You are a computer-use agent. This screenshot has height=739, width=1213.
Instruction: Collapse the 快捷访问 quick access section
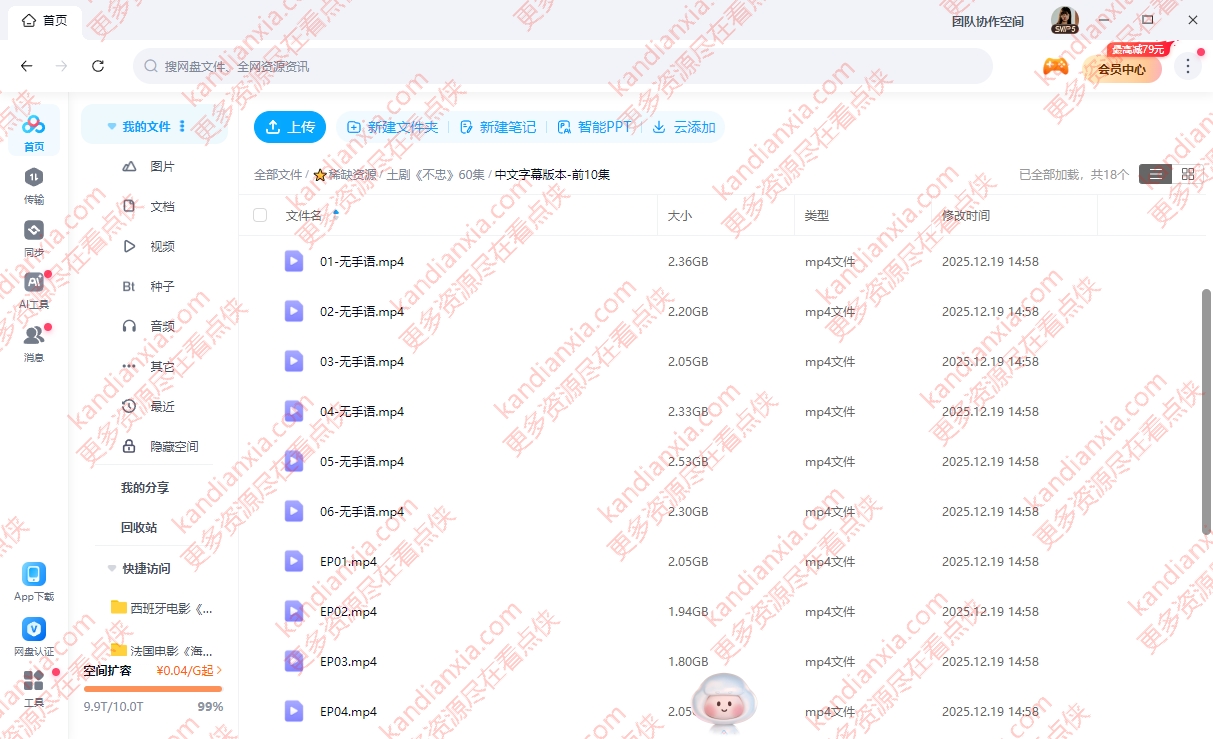tap(111, 568)
